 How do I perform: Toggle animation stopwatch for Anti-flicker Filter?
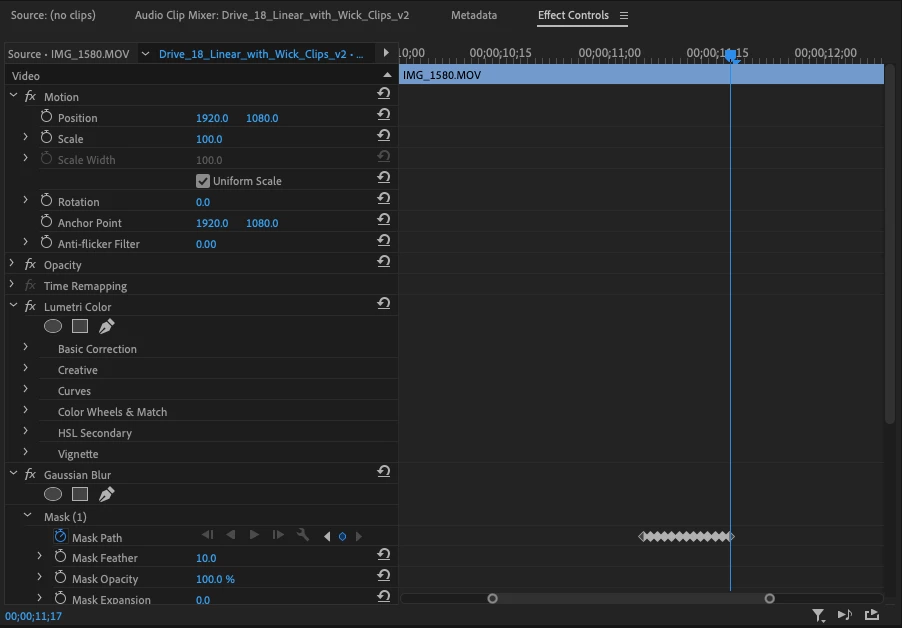pyautogui.click(x=47, y=243)
